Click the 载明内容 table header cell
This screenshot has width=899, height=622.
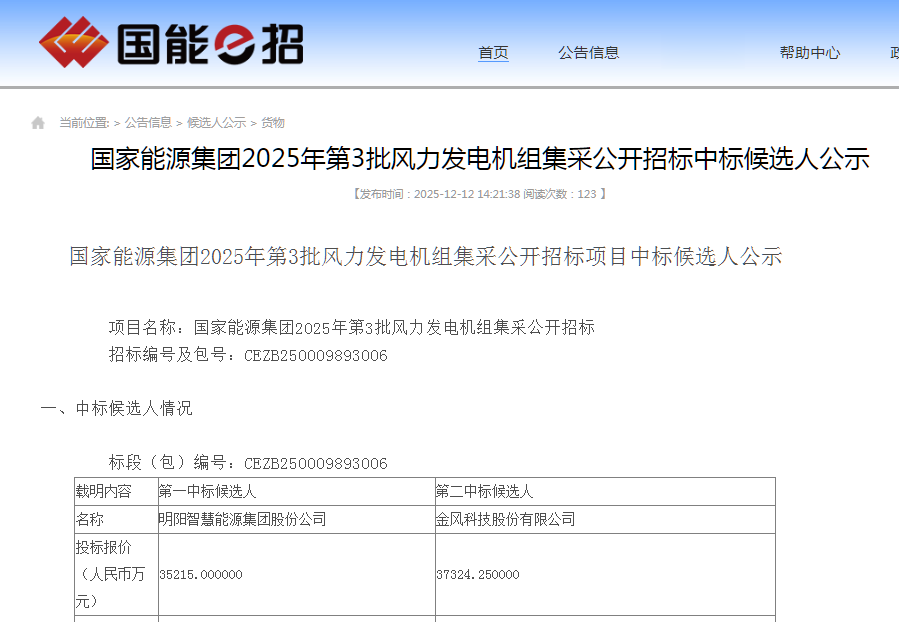(116, 491)
